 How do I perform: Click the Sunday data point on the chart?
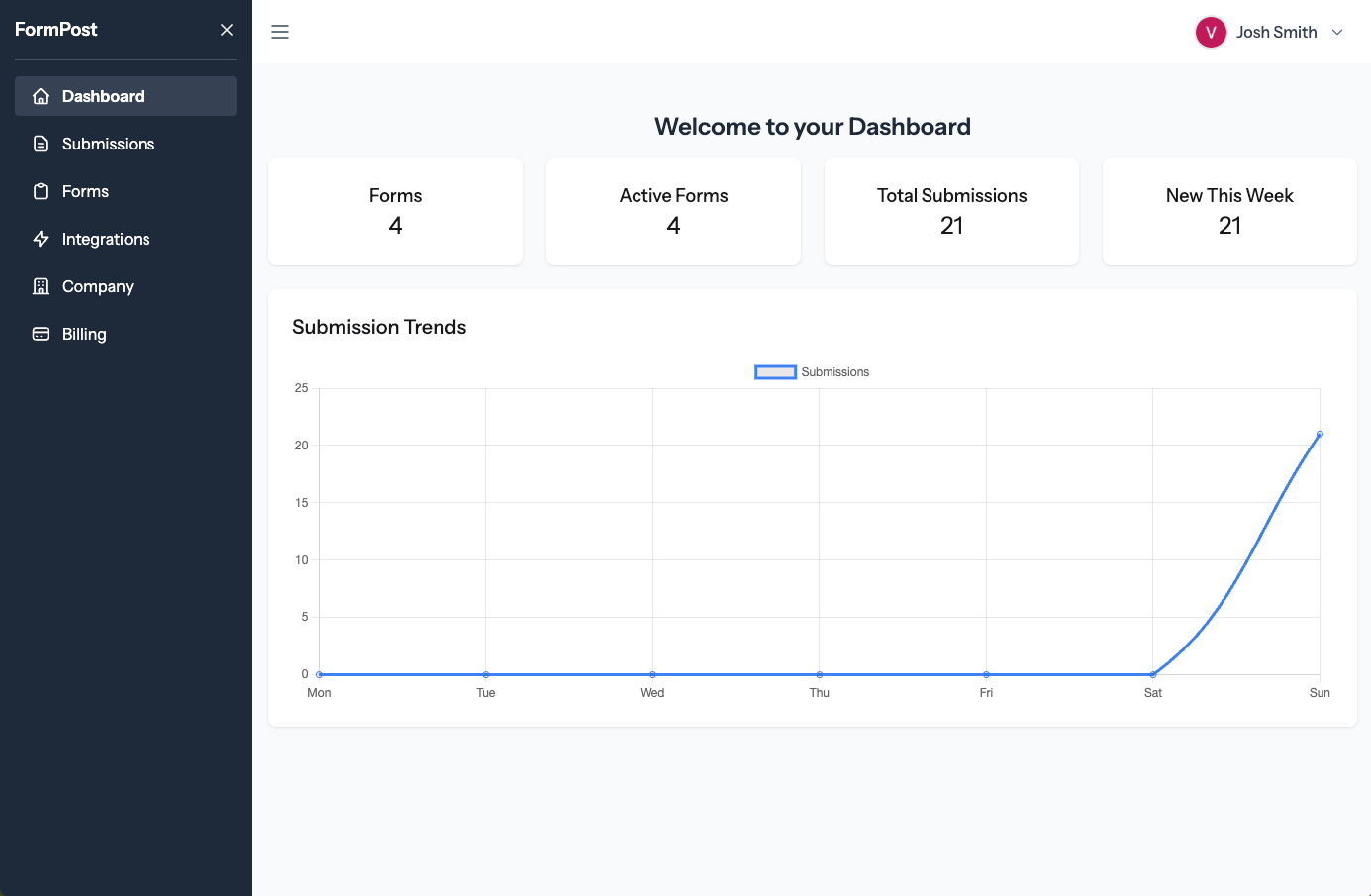click(x=1320, y=434)
